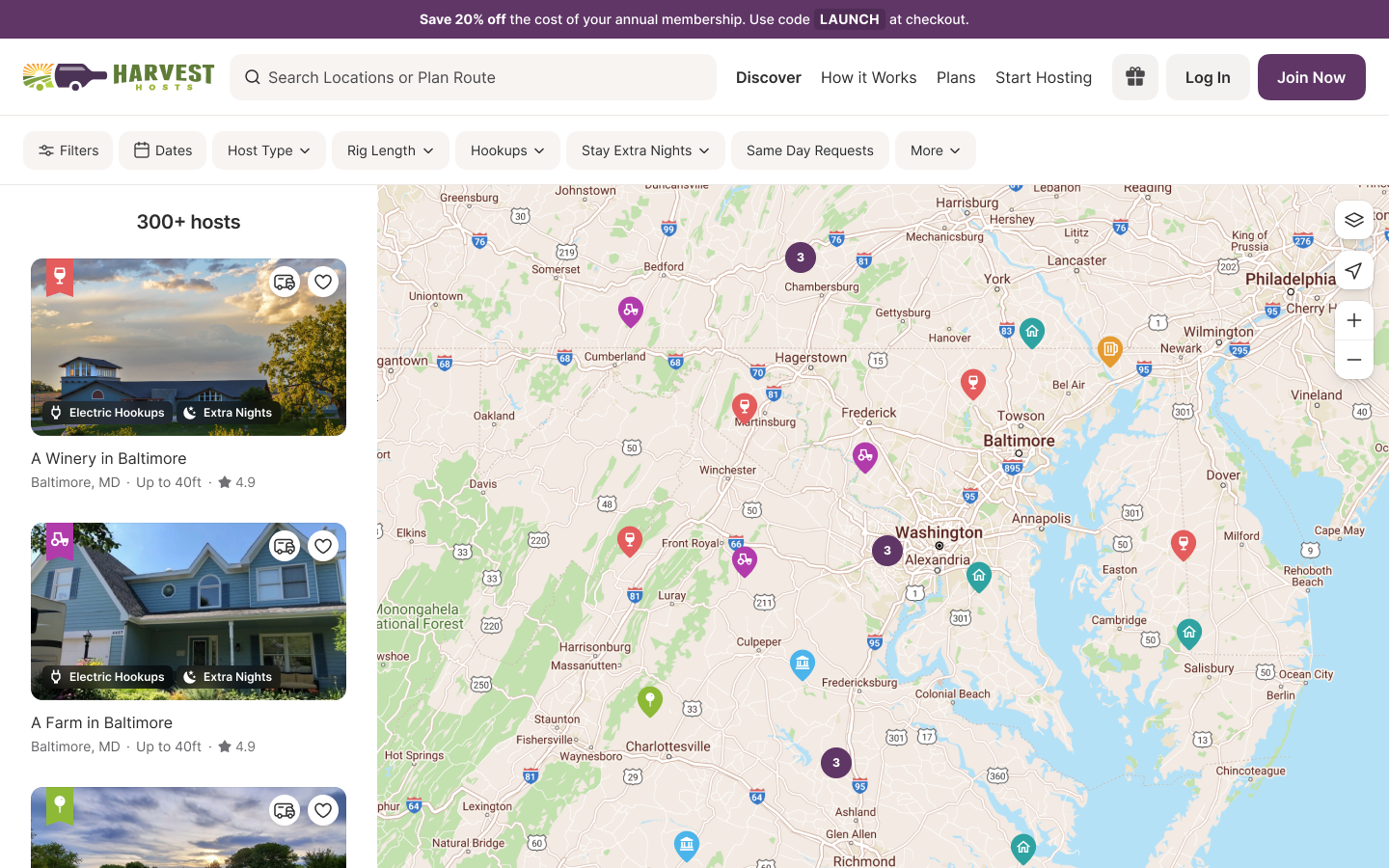Center map on my location arrow

click(x=1354, y=270)
